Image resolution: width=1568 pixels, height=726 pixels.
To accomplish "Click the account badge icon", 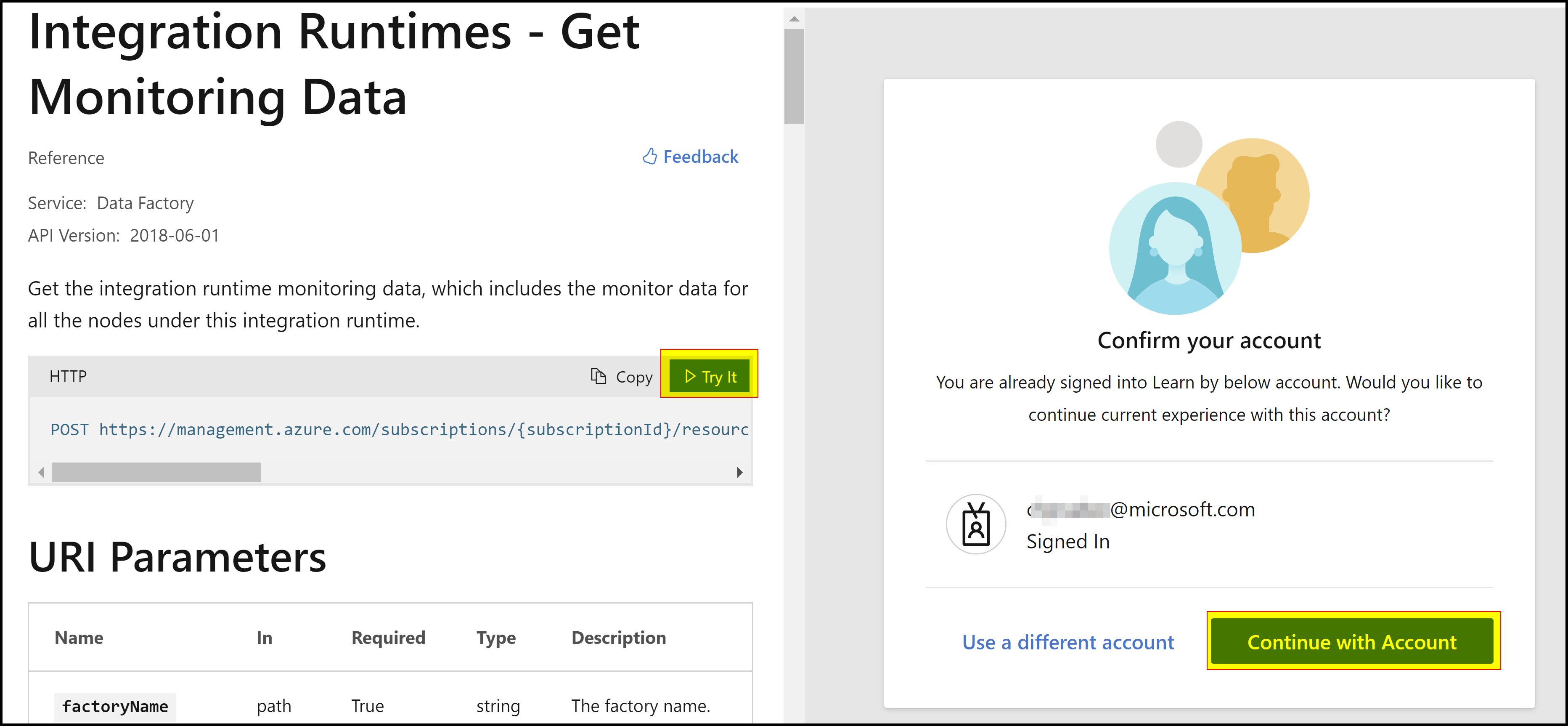I will coord(976,524).
